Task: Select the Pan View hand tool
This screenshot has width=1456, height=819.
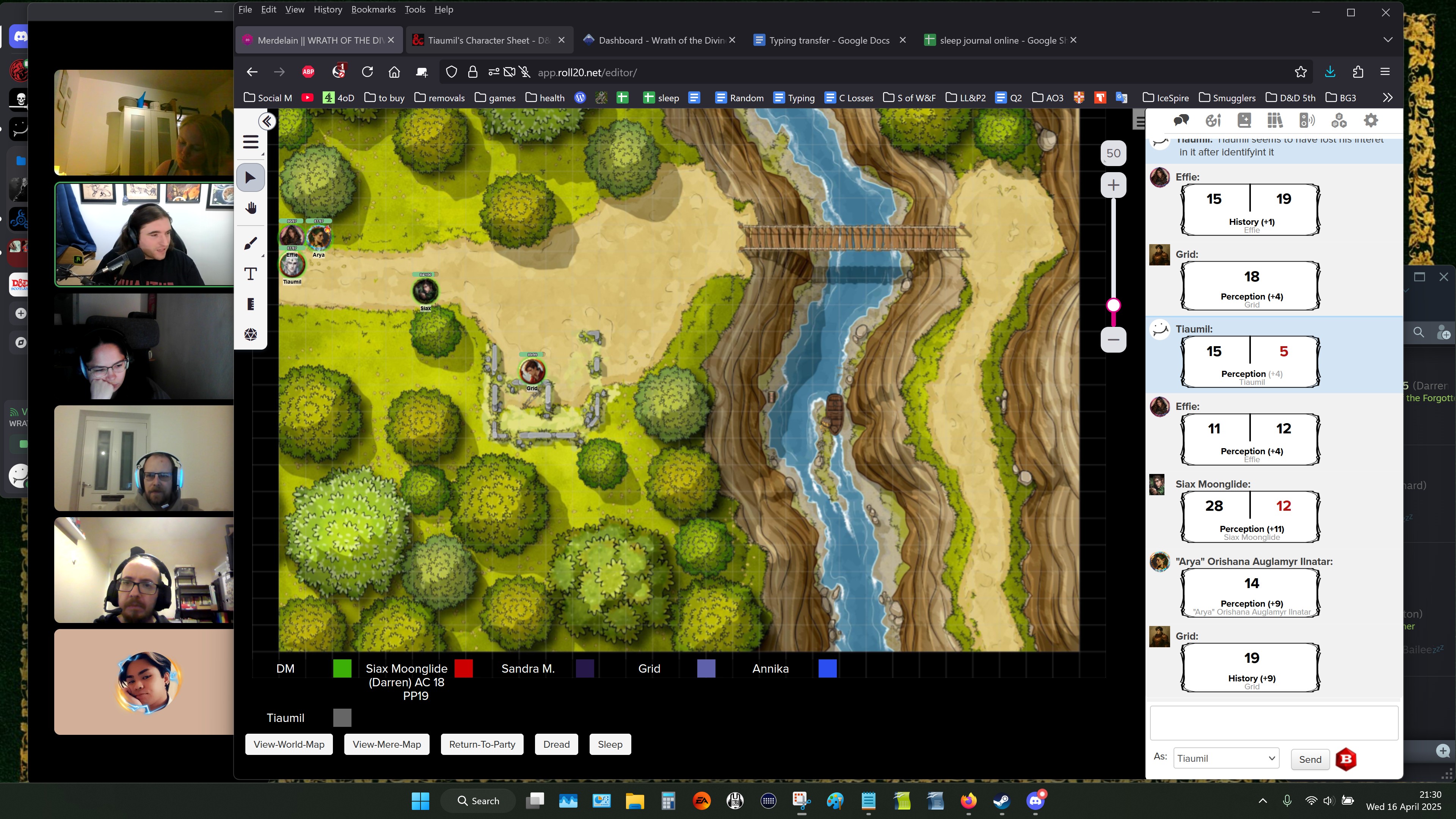Action: coord(250,208)
